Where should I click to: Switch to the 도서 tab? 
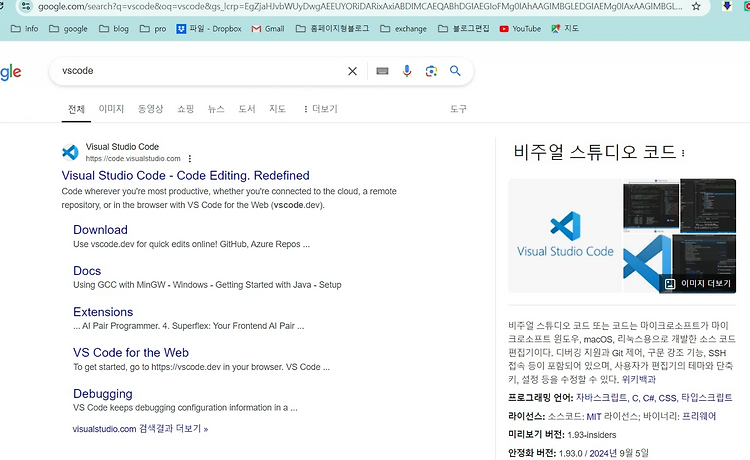coord(247,109)
